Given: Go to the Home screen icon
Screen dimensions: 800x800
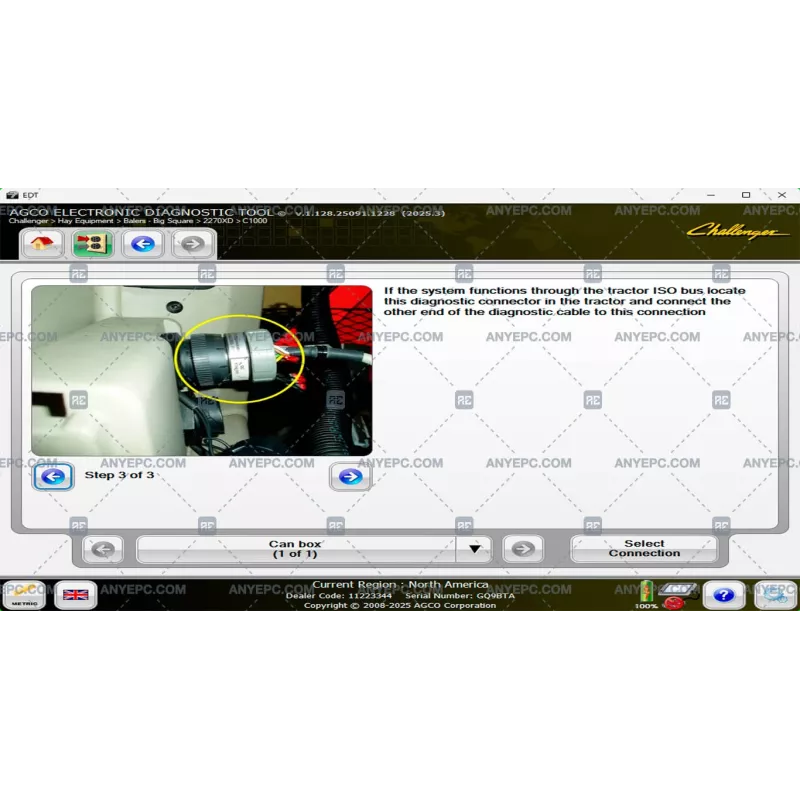Looking at the screenshot, I should [x=43, y=243].
